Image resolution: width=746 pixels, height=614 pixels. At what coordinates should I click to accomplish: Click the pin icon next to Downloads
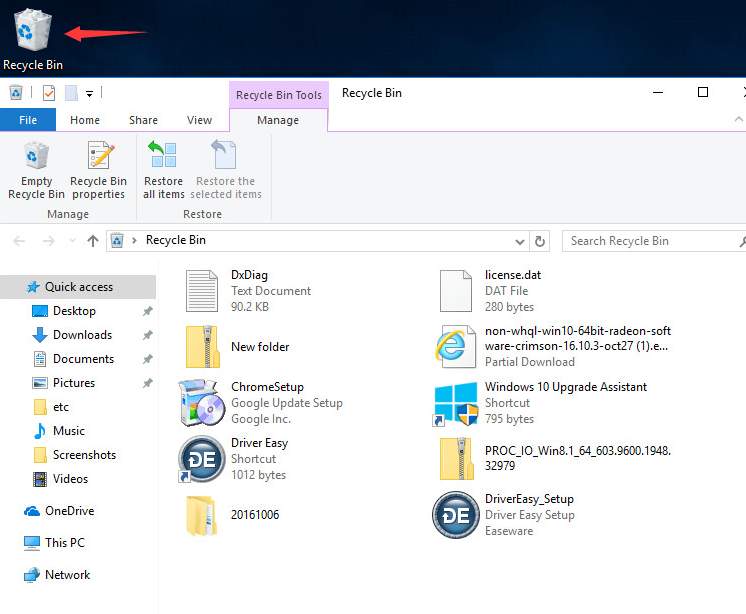click(x=147, y=335)
